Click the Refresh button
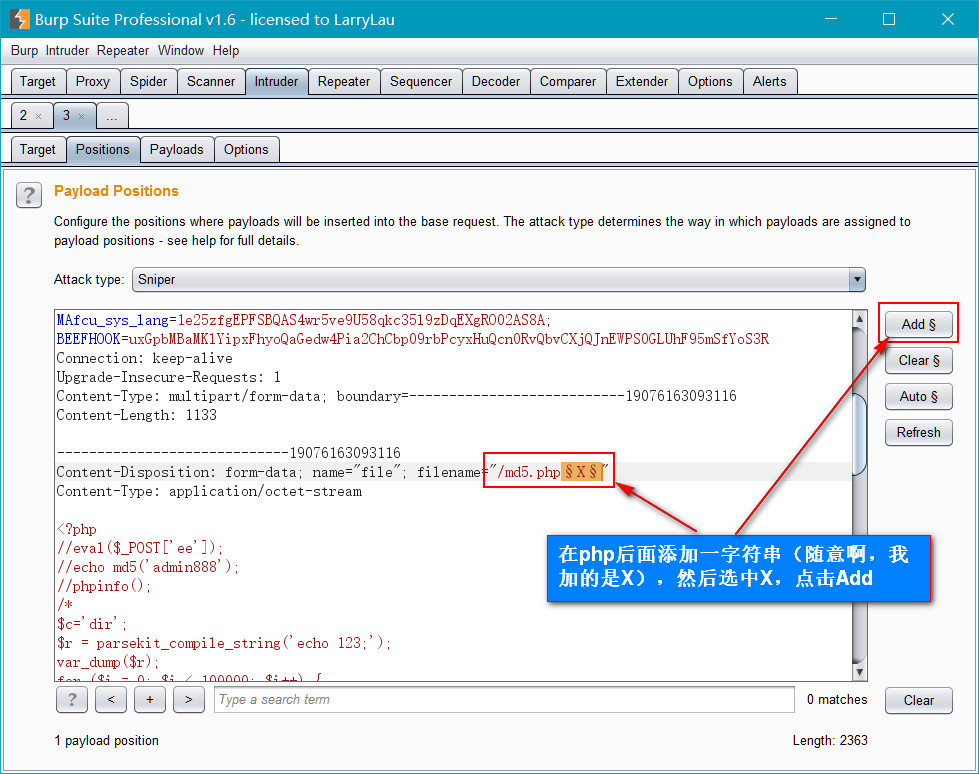This screenshot has width=979, height=774. 918,433
